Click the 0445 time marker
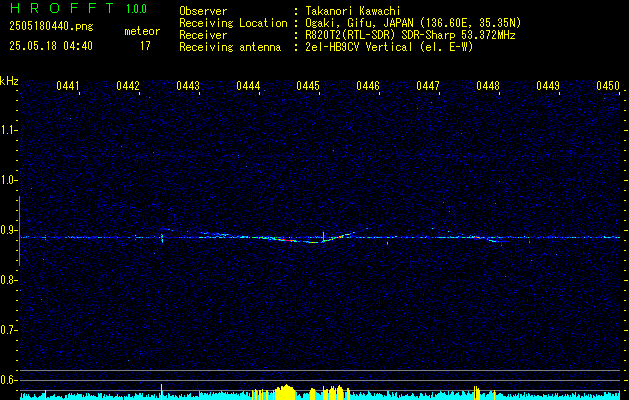The width and height of the screenshot is (629, 400). pyautogui.click(x=308, y=86)
